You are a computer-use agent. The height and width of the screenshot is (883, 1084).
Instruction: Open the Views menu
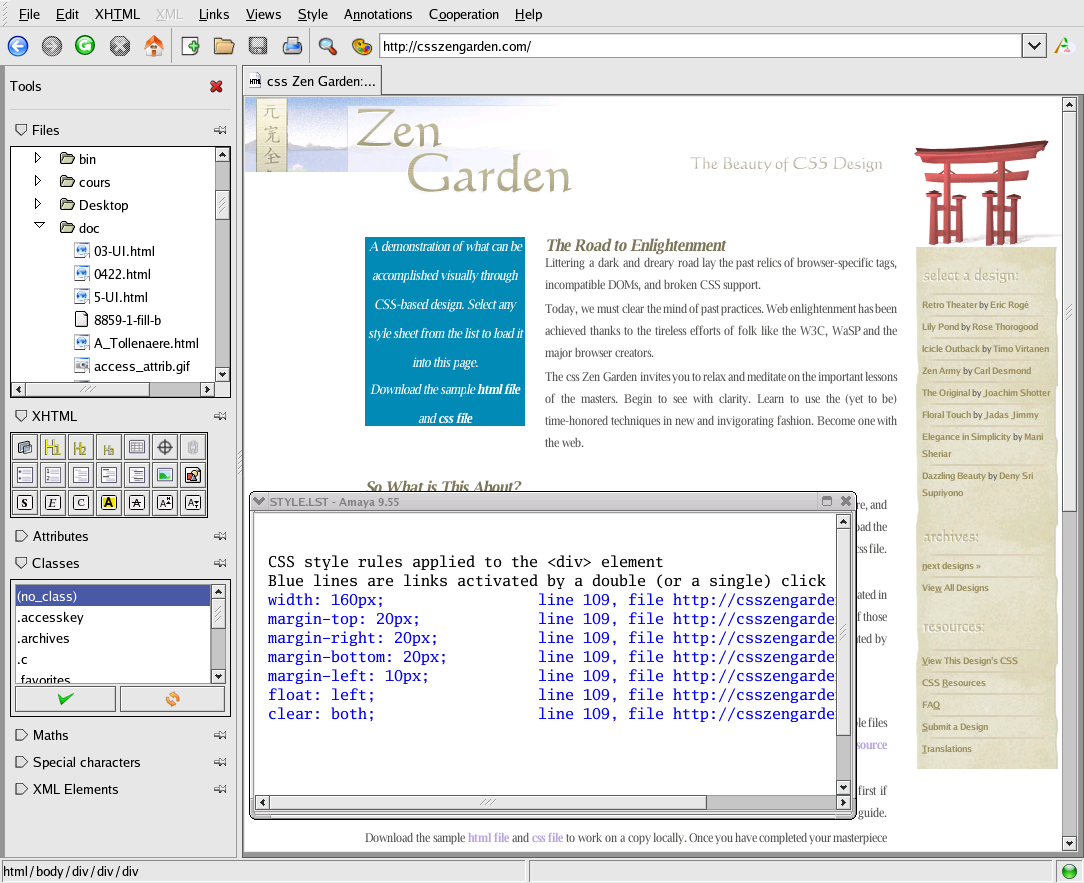pos(263,15)
